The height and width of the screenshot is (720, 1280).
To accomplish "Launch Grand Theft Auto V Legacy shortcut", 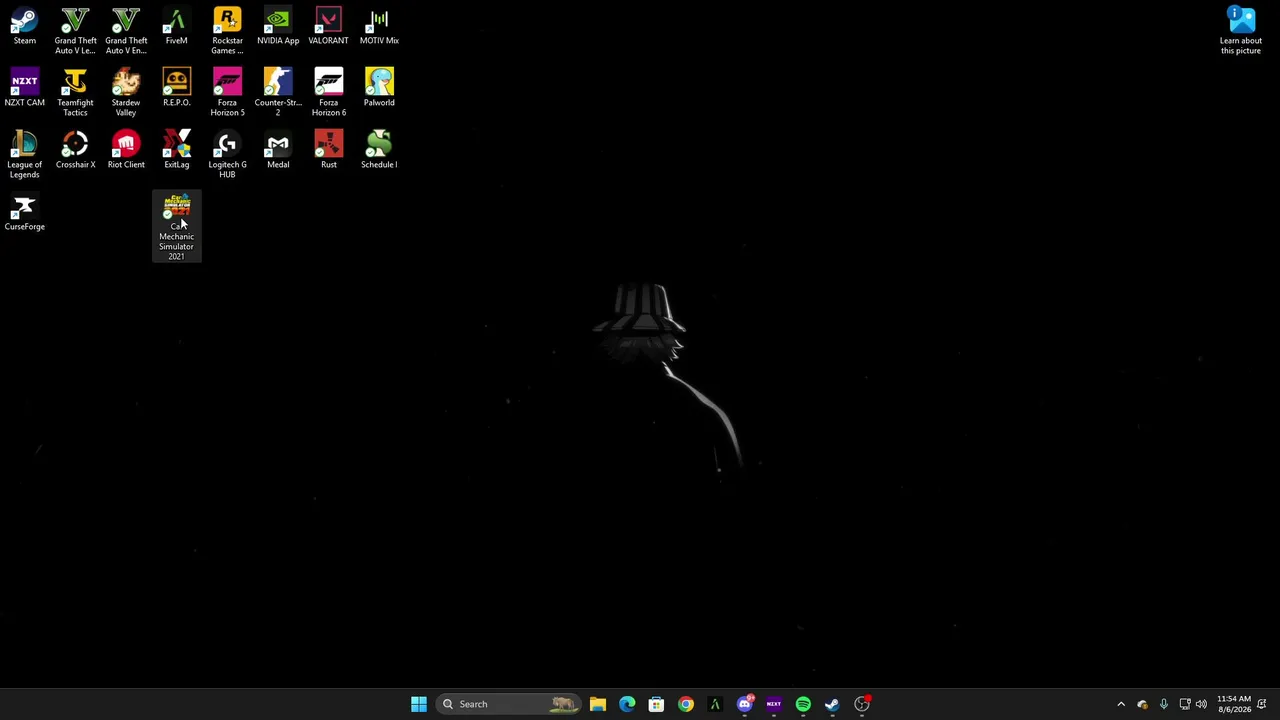I will click(x=75, y=31).
